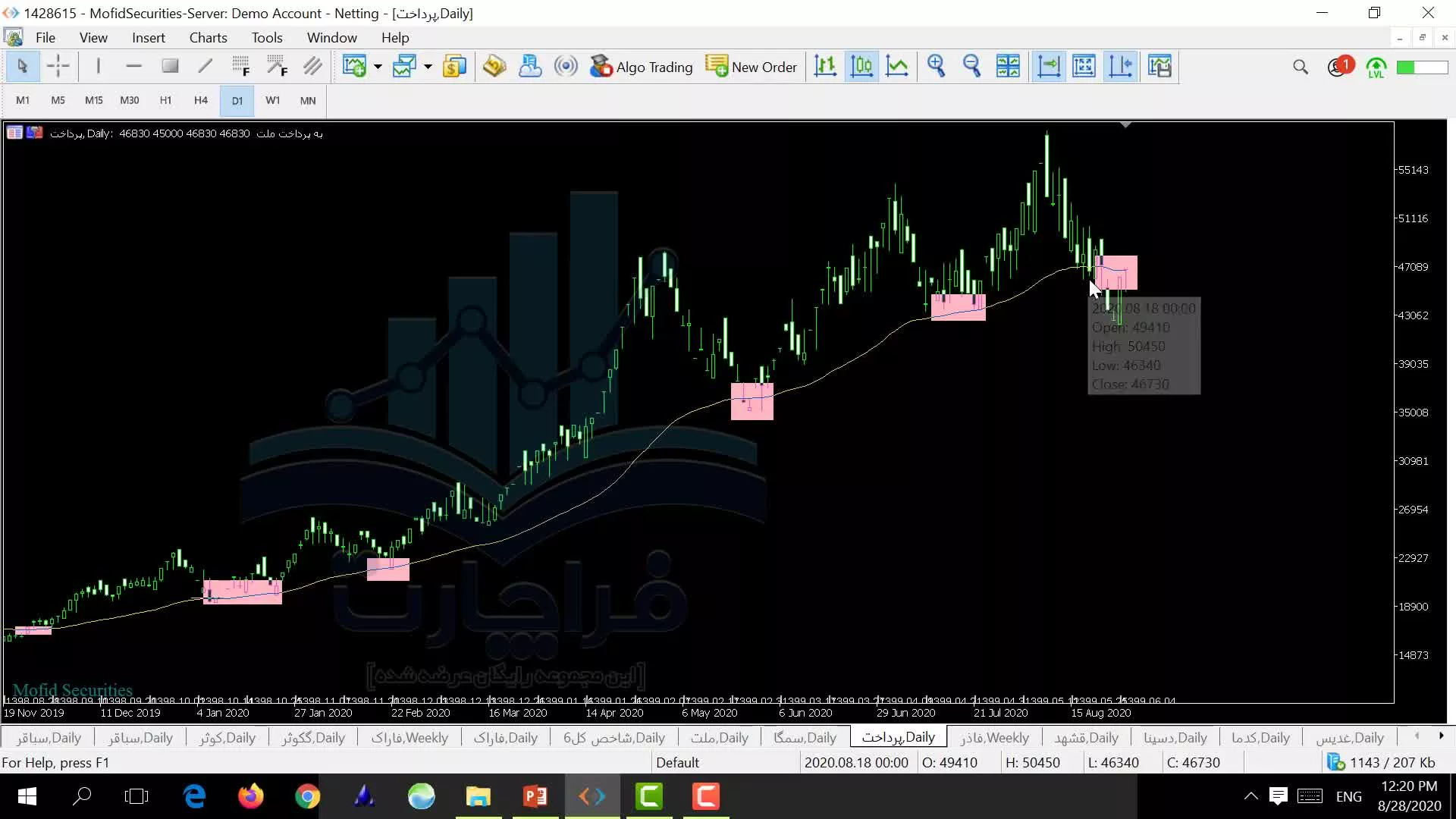Click the W1 weekly timeframe button
The height and width of the screenshot is (819, 1456).
[x=273, y=100]
